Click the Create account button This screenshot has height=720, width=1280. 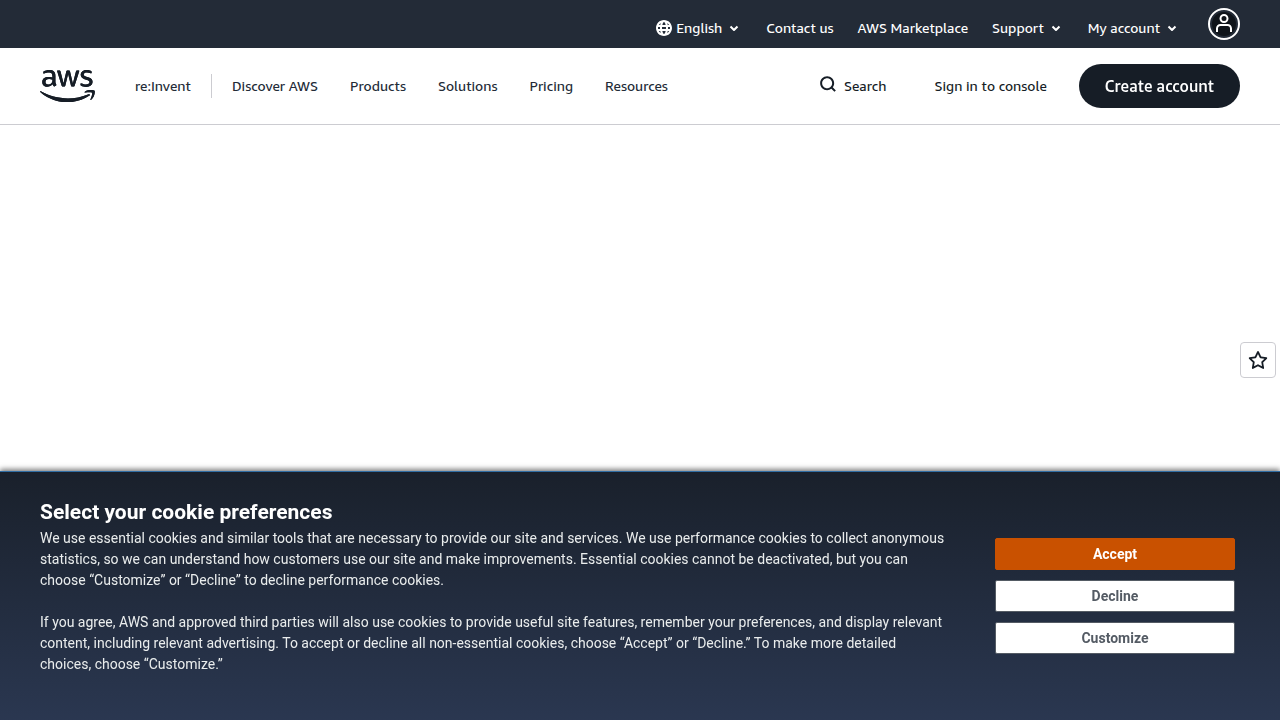tap(1159, 86)
